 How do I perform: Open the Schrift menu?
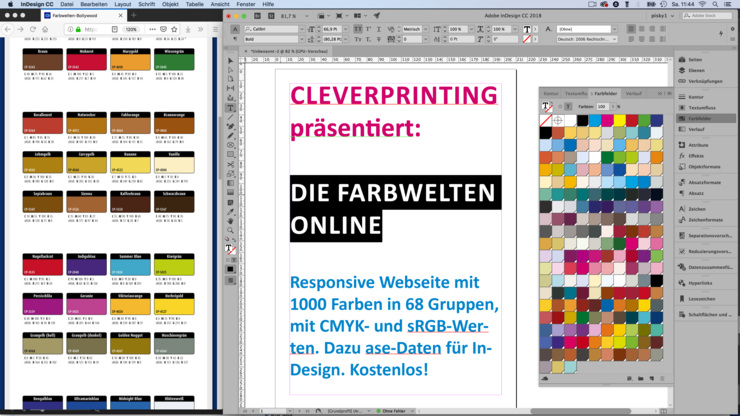click(146, 4)
